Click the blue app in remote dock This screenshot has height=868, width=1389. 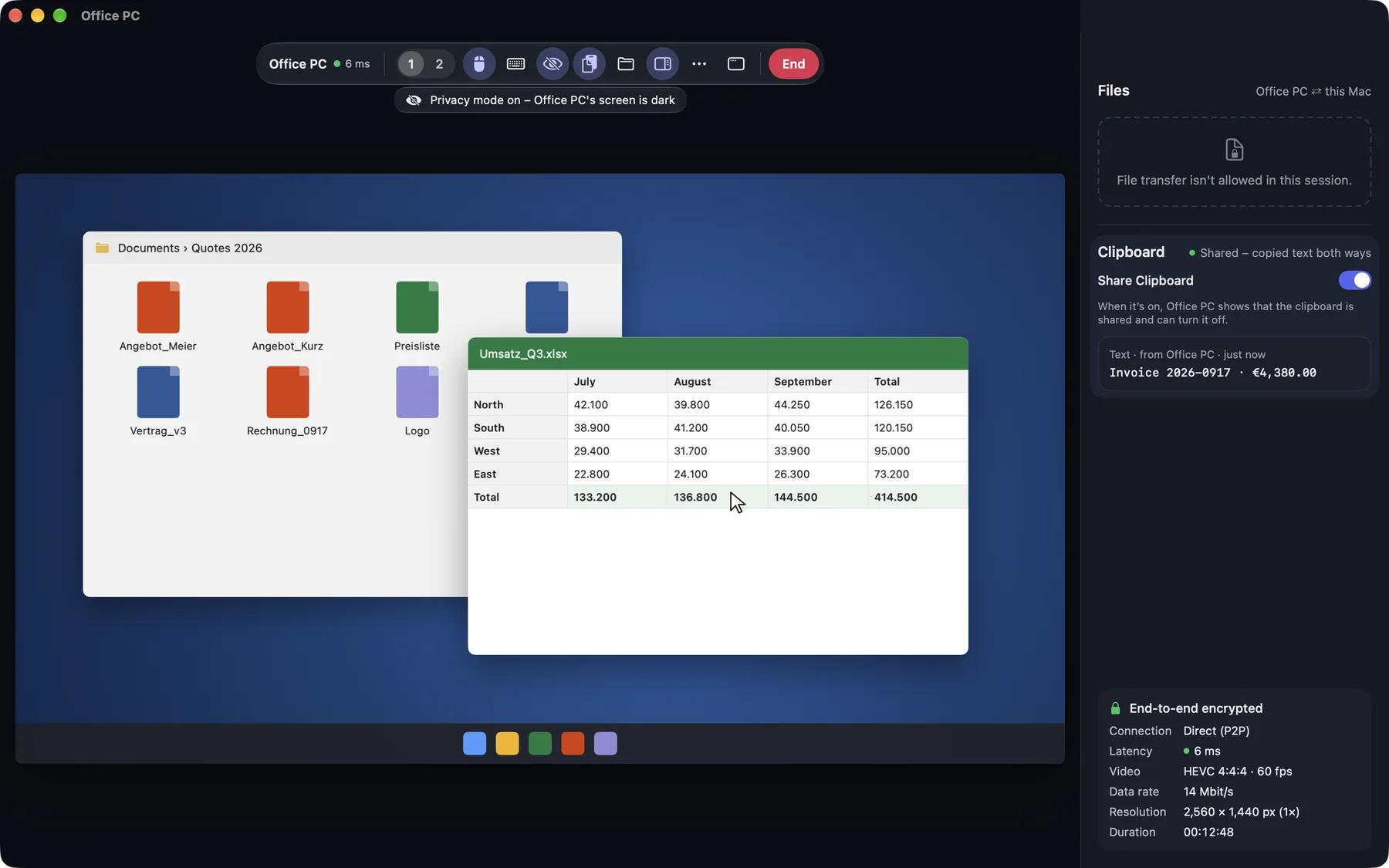click(x=475, y=744)
